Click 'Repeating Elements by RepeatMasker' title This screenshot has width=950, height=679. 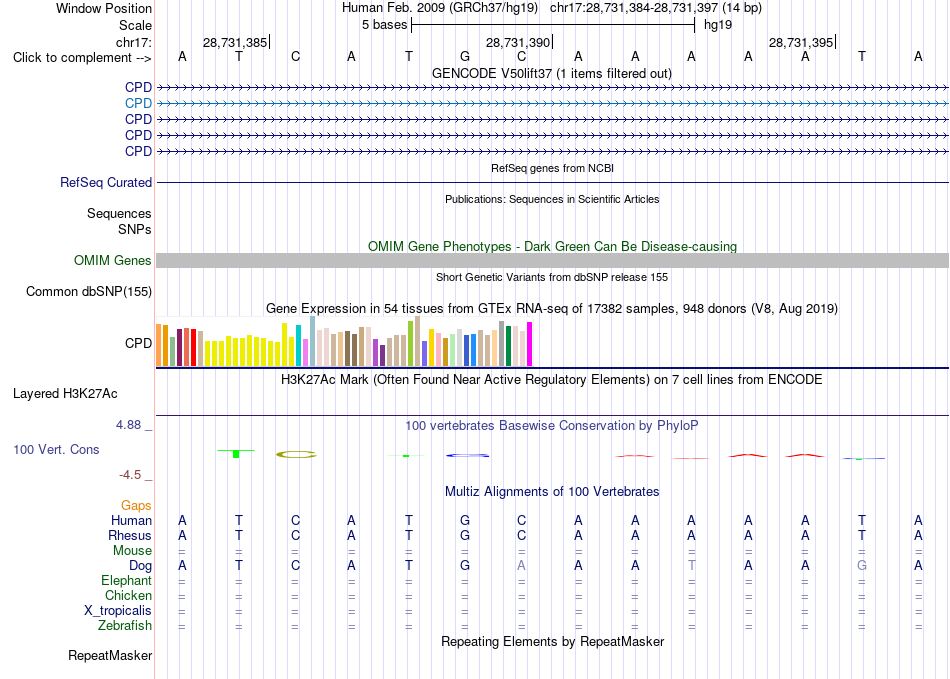[552, 641]
